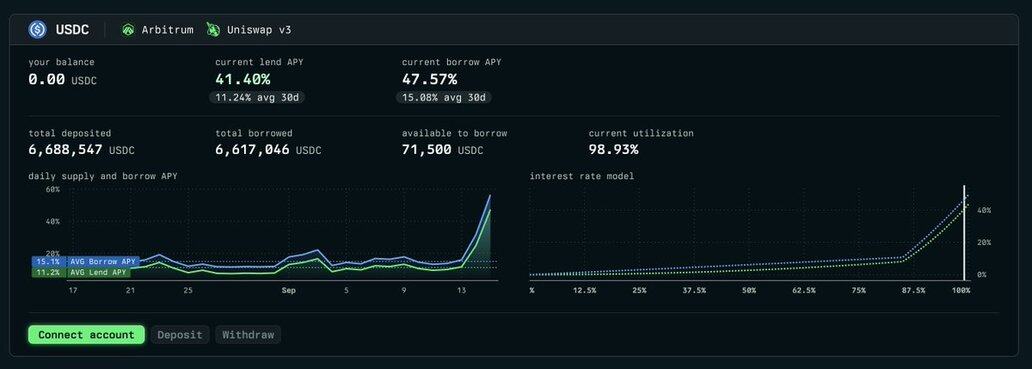Click the Sep marker on the date axis
Viewport: 1032px width, 369px height.
click(288, 290)
